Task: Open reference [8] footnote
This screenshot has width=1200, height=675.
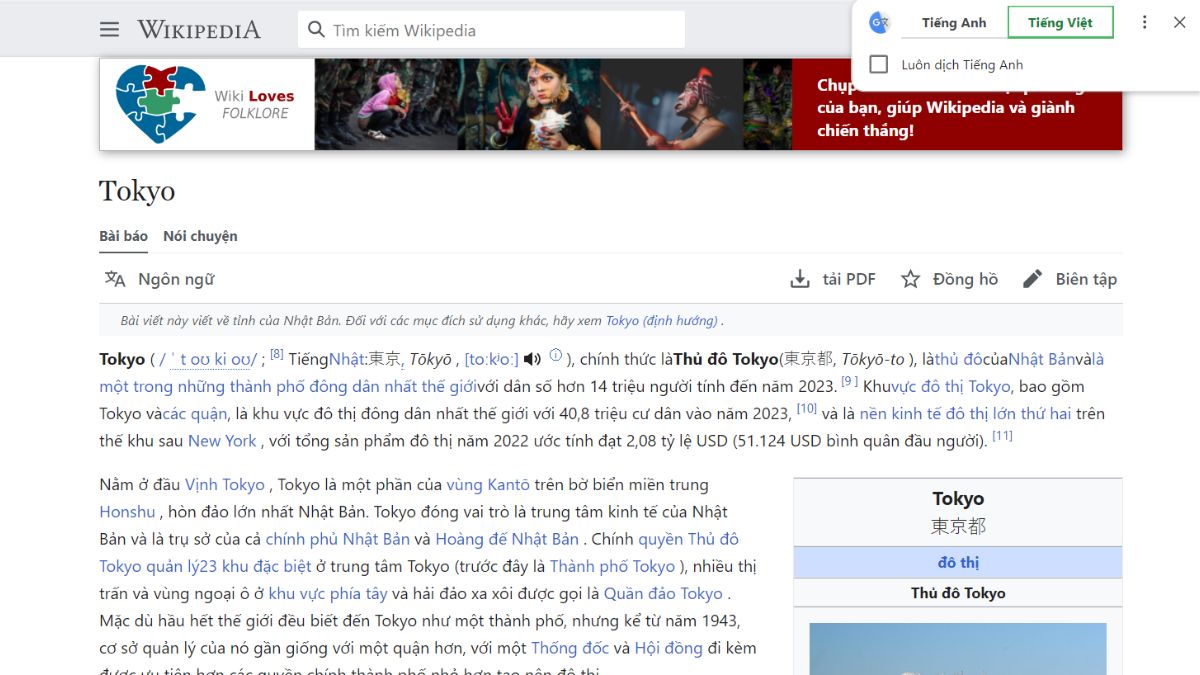Action: [277, 354]
